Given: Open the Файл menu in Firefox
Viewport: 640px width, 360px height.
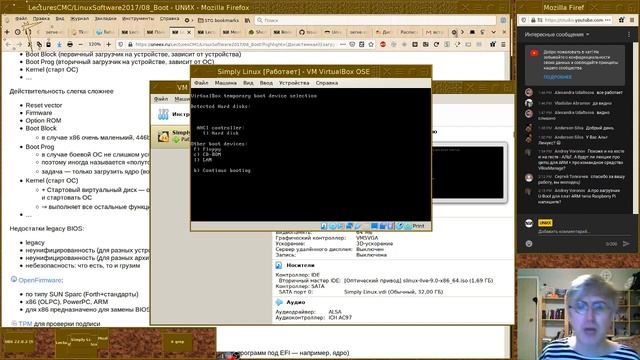Looking at the screenshot, I should pos(21,19).
